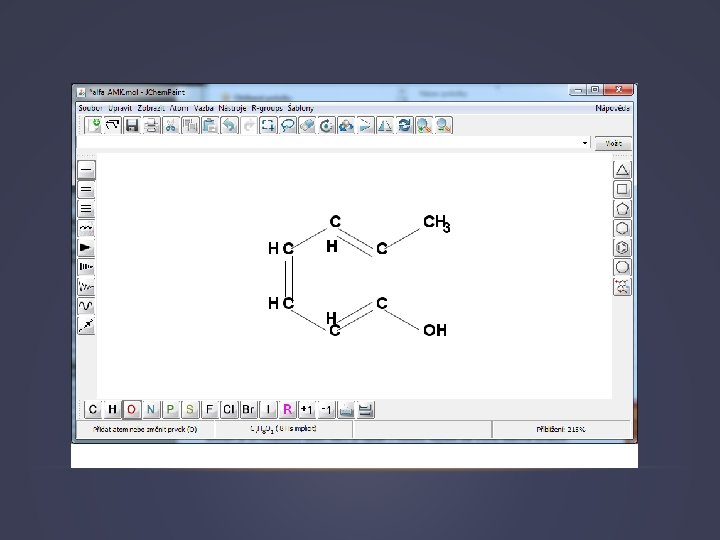Select the solid wedge bond tool
The height and width of the screenshot is (540, 720).
click(x=86, y=248)
